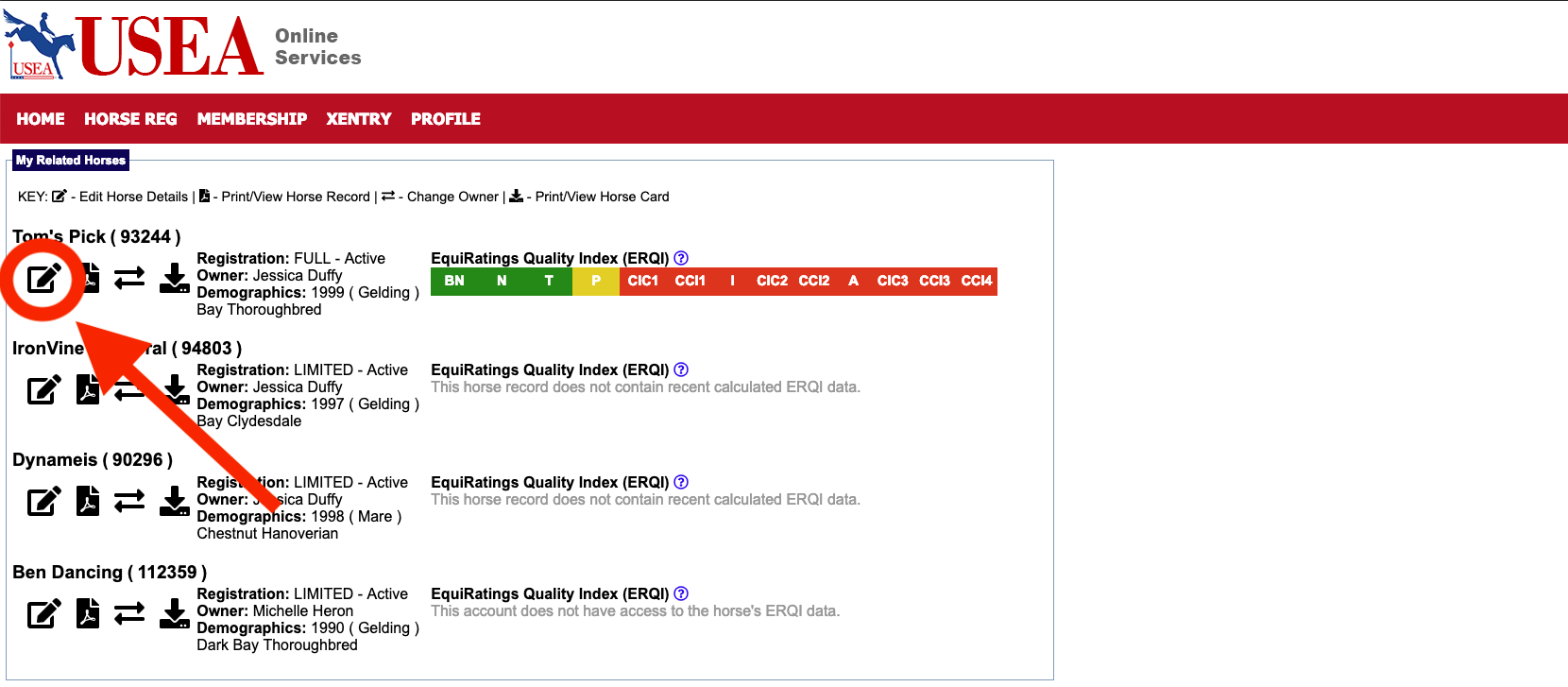Download horse card for Dynameis
The width and height of the screenshot is (1568, 687).
click(174, 501)
